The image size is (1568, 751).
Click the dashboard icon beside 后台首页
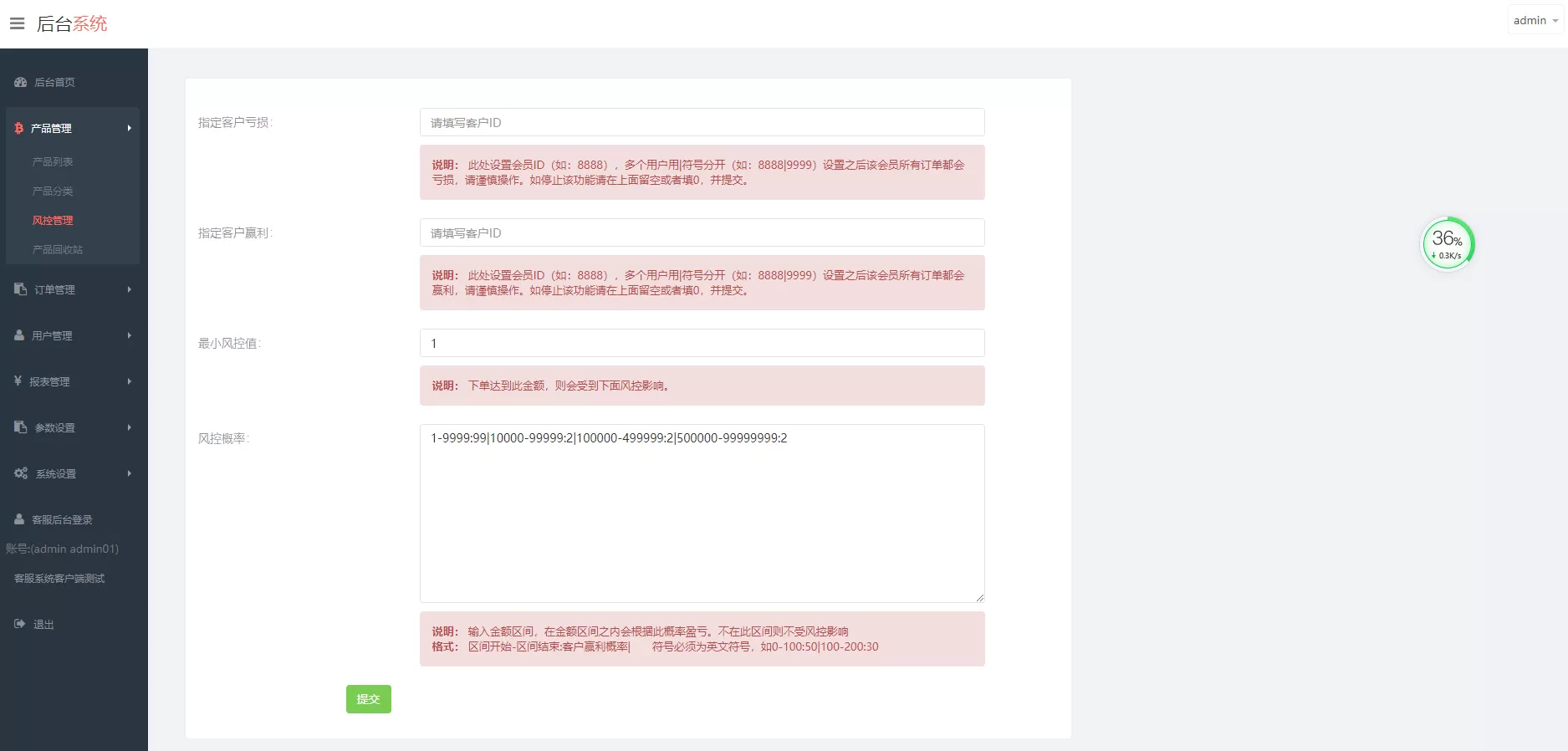point(21,82)
